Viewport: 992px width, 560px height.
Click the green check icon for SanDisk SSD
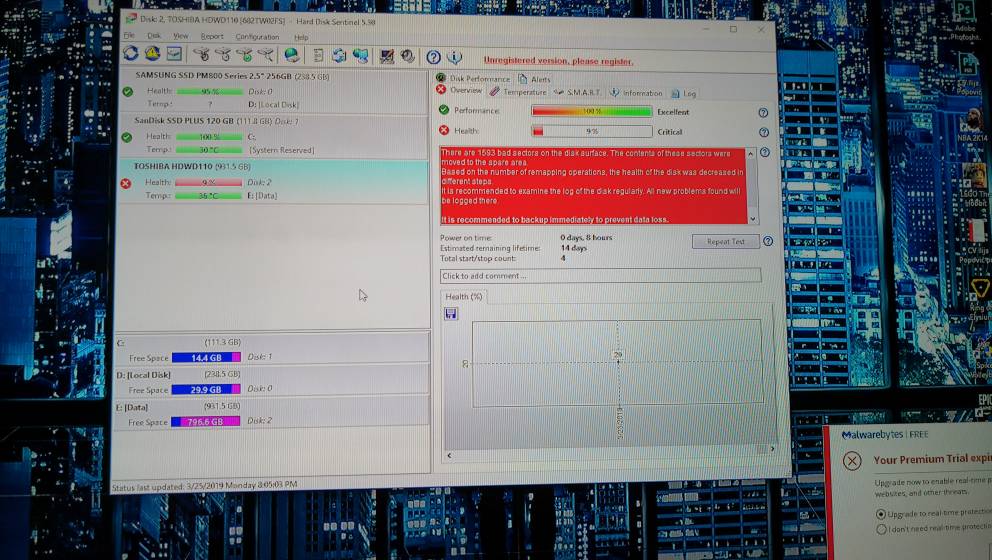point(127,137)
